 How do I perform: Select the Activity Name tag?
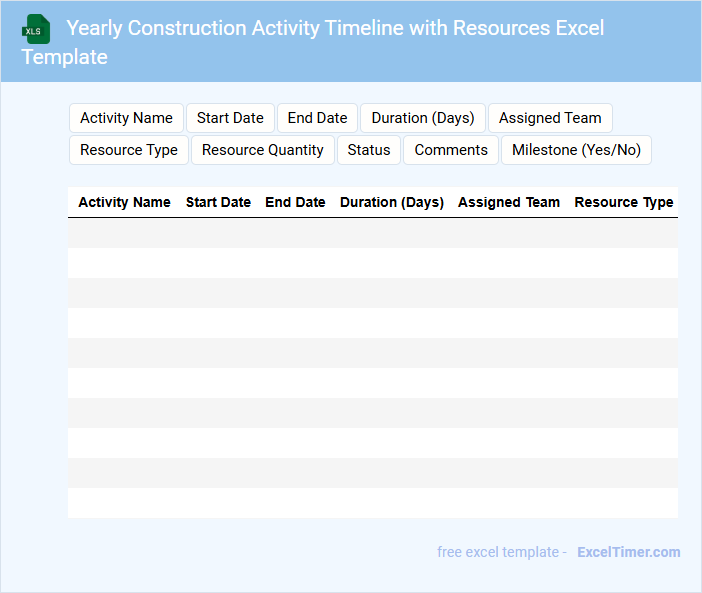coord(126,118)
